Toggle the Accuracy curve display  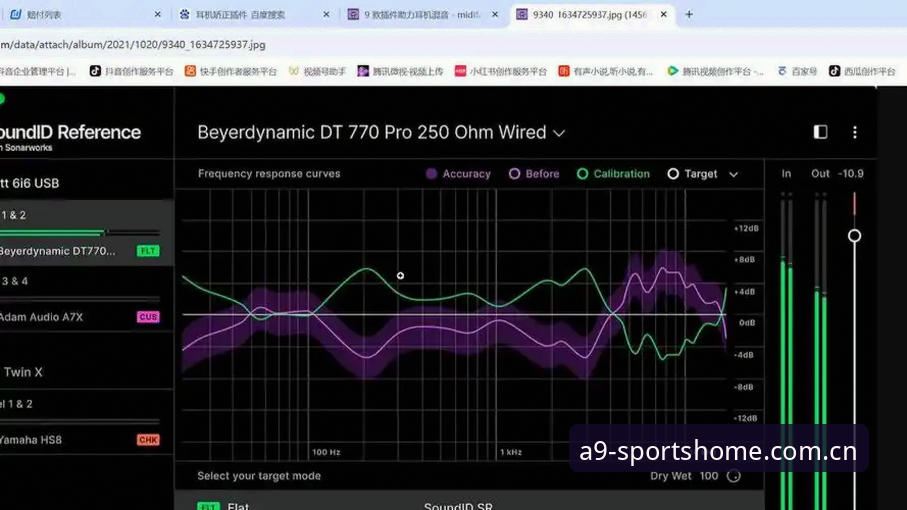pos(458,174)
